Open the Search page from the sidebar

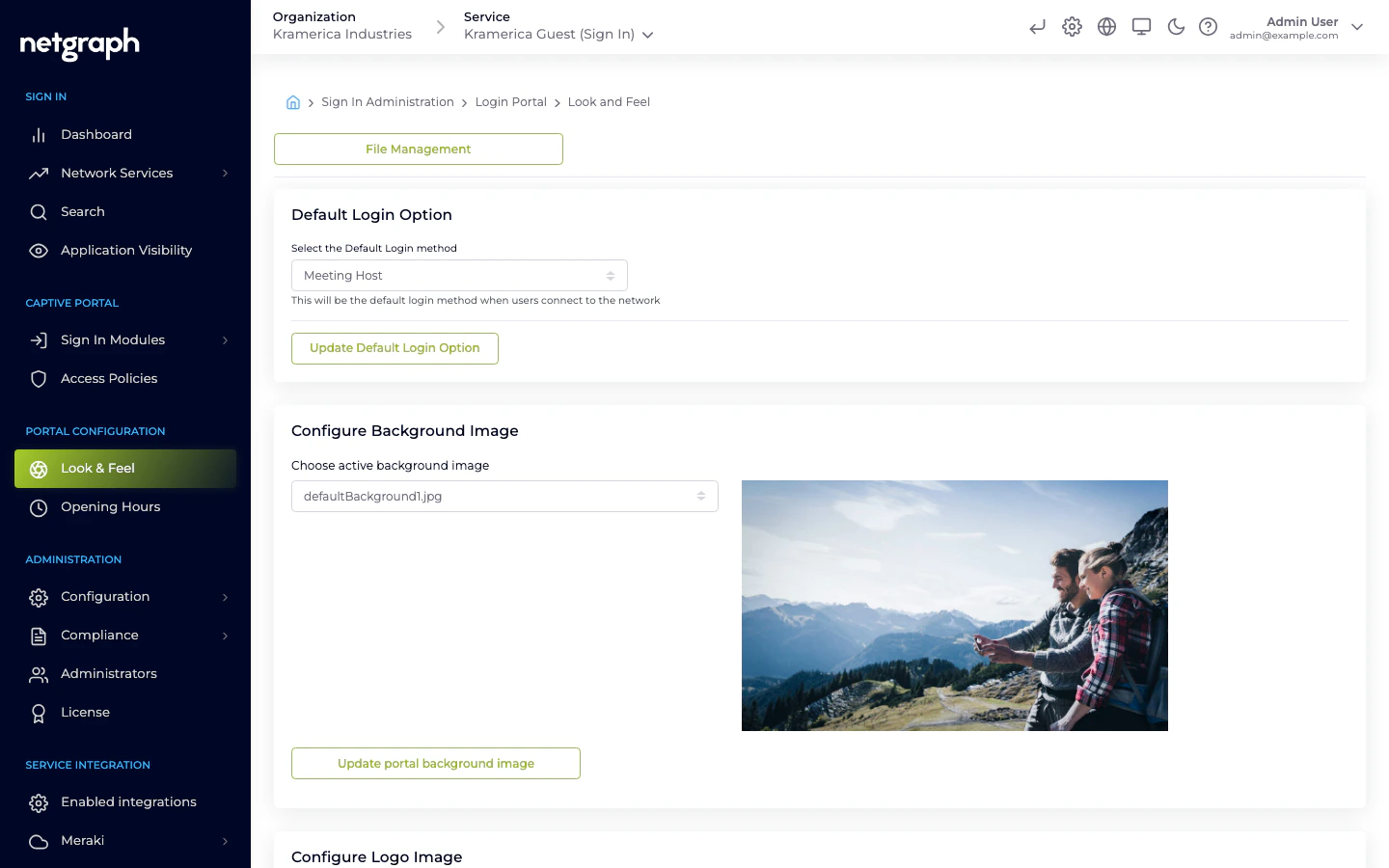pyautogui.click(x=83, y=211)
